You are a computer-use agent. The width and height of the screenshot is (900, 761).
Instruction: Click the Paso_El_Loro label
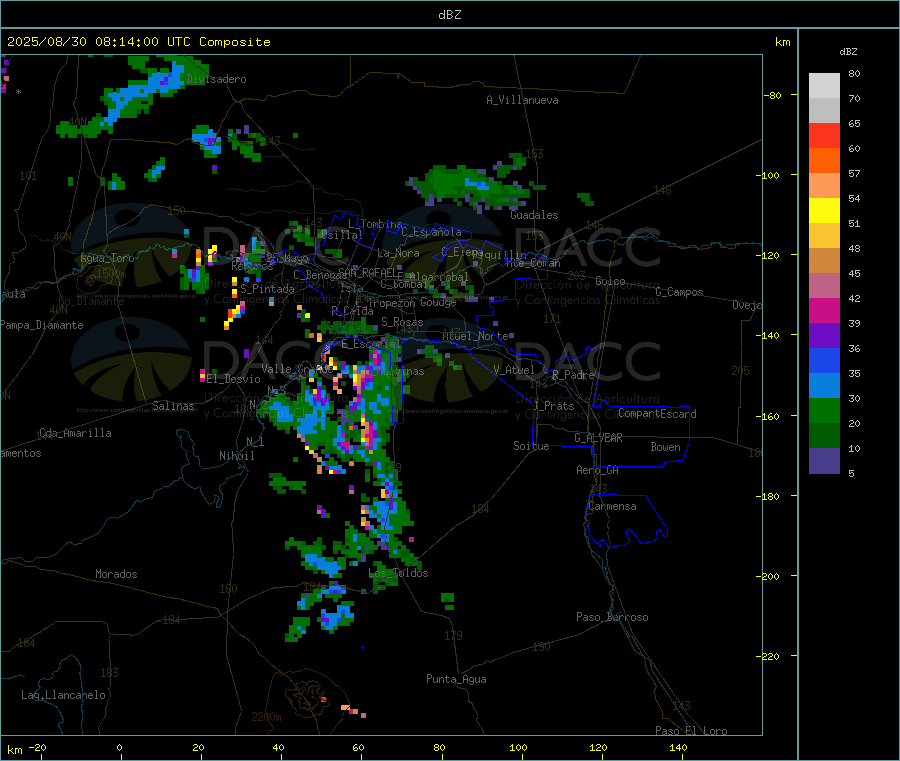click(691, 731)
